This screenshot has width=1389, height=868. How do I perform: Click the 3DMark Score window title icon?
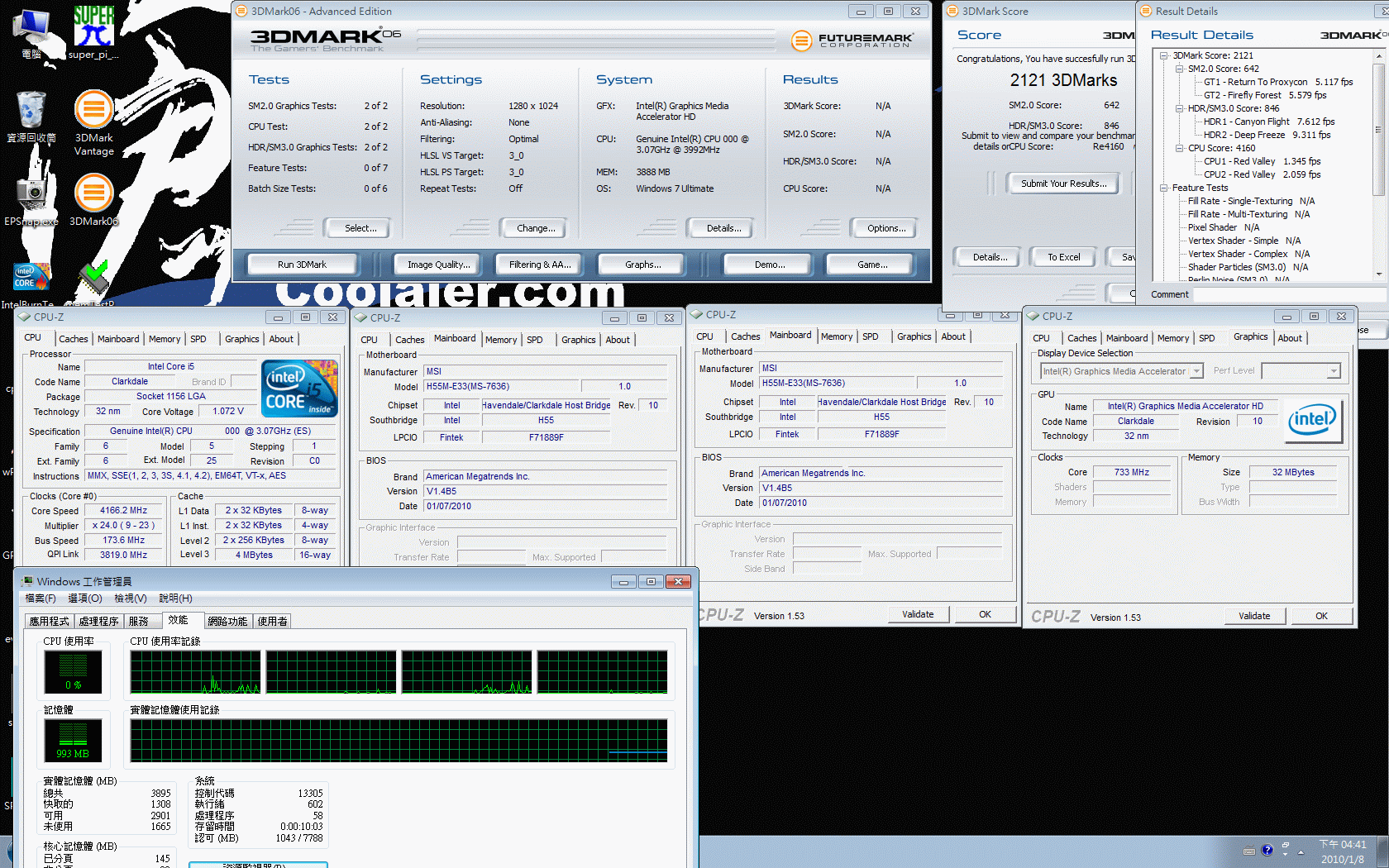pyautogui.click(x=952, y=11)
